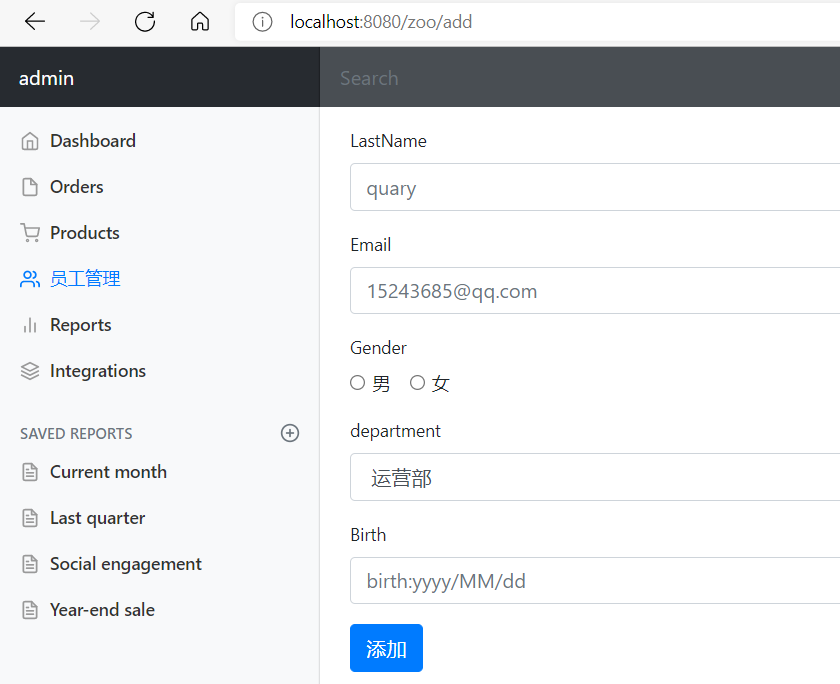Viewport: 840px width, 684px height.
Task: Select the 男 gender radio button
Action: (x=358, y=383)
